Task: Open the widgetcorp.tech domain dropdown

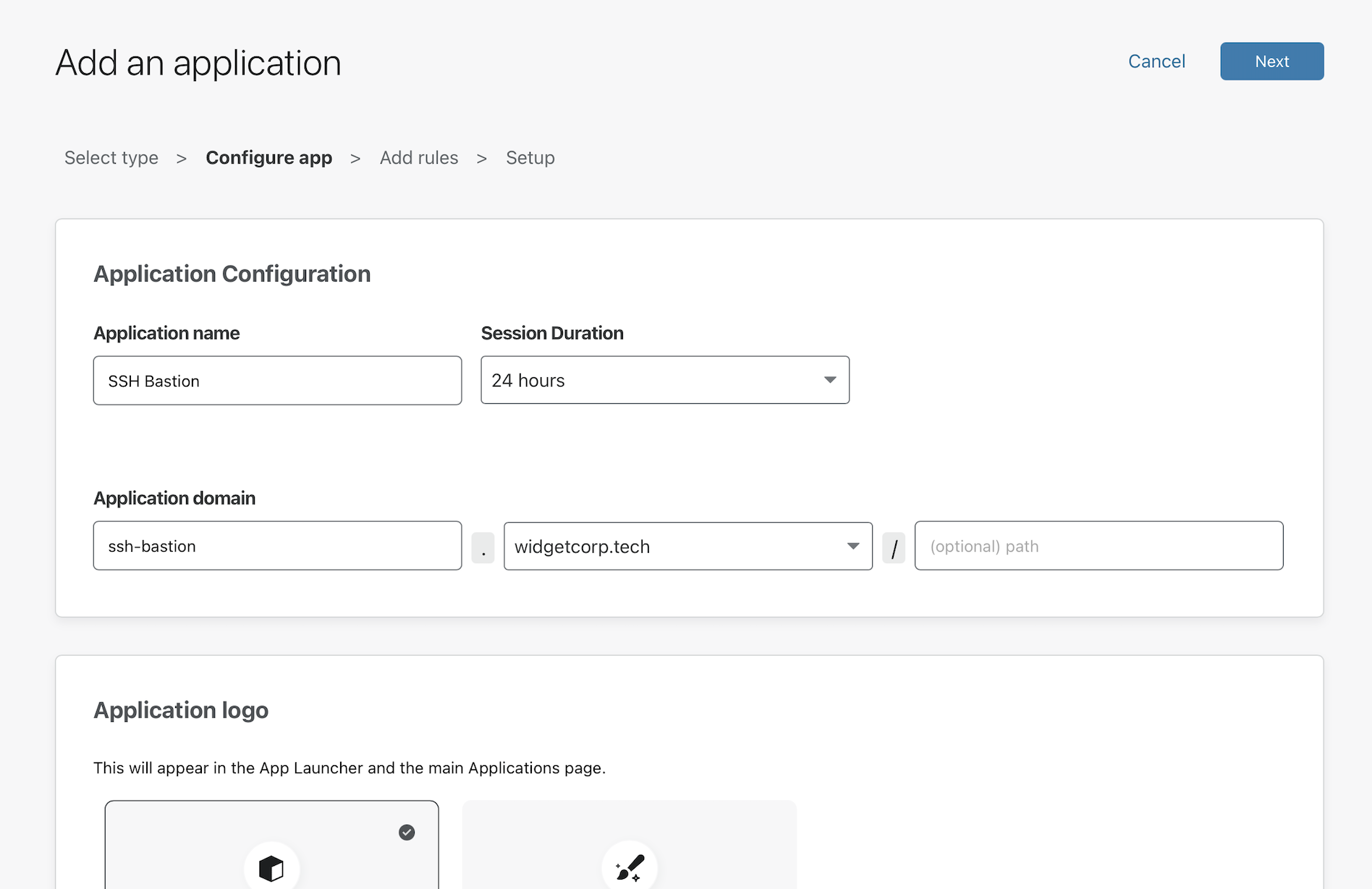Action: 687,546
